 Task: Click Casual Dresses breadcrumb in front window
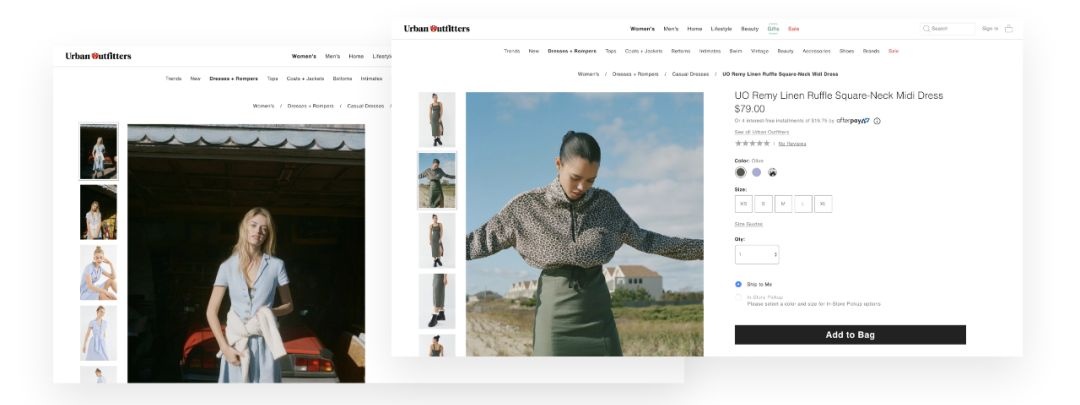pyautogui.click(x=689, y=74)
